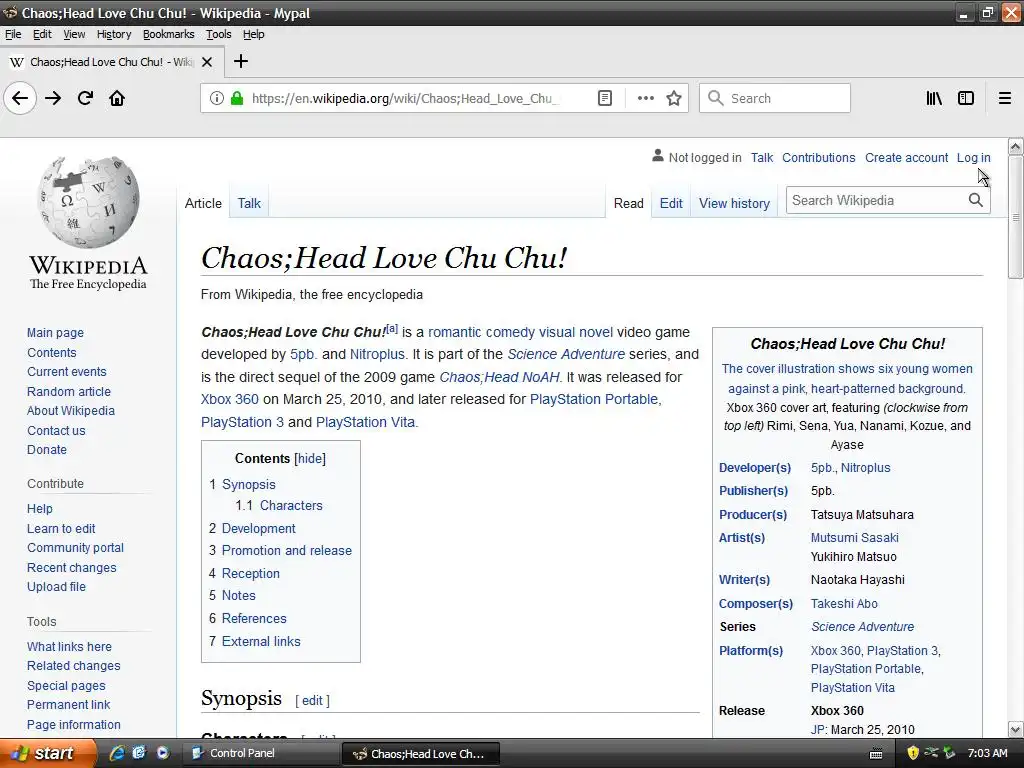1024x768 pixels.
Task: Open the Chaos;Head NoAH link
Action: (499, 377)
